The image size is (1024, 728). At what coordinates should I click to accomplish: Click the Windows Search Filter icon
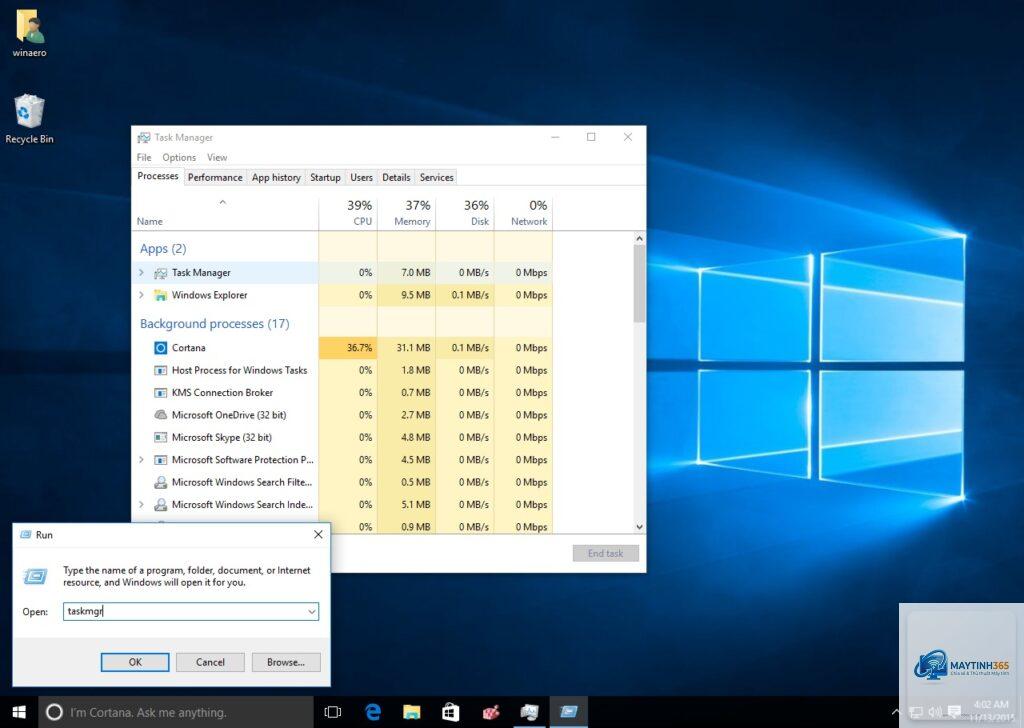coord(160,483)
